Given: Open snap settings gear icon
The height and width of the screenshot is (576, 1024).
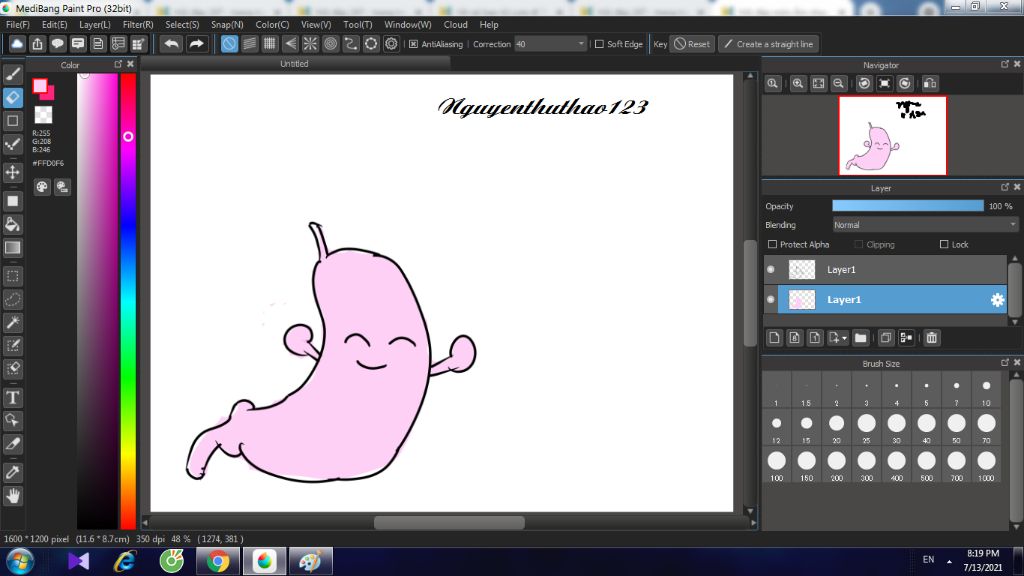Looking at the screenshot, I should click(391, 44).
